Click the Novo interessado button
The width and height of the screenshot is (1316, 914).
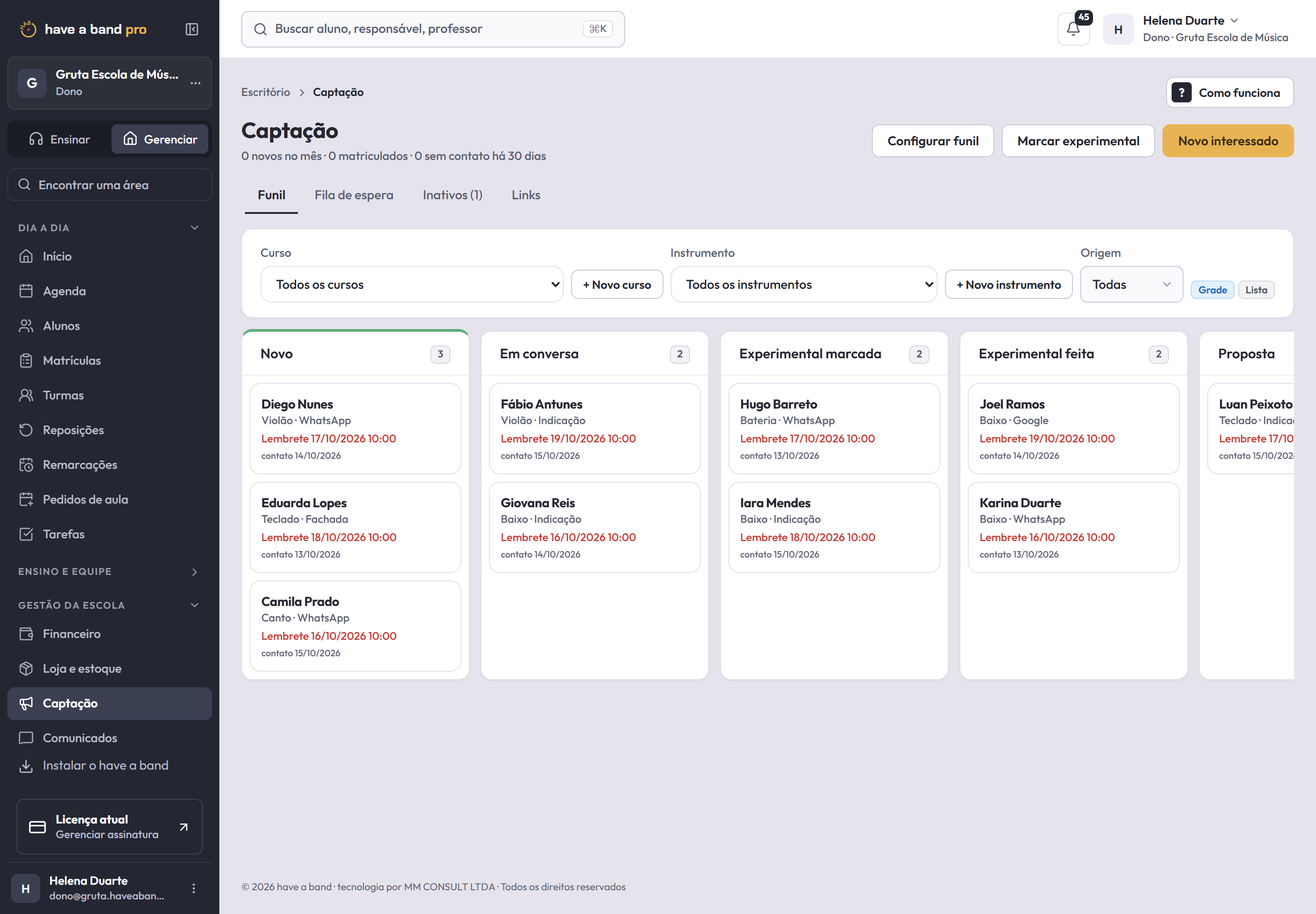click(x=1228, y=141)
